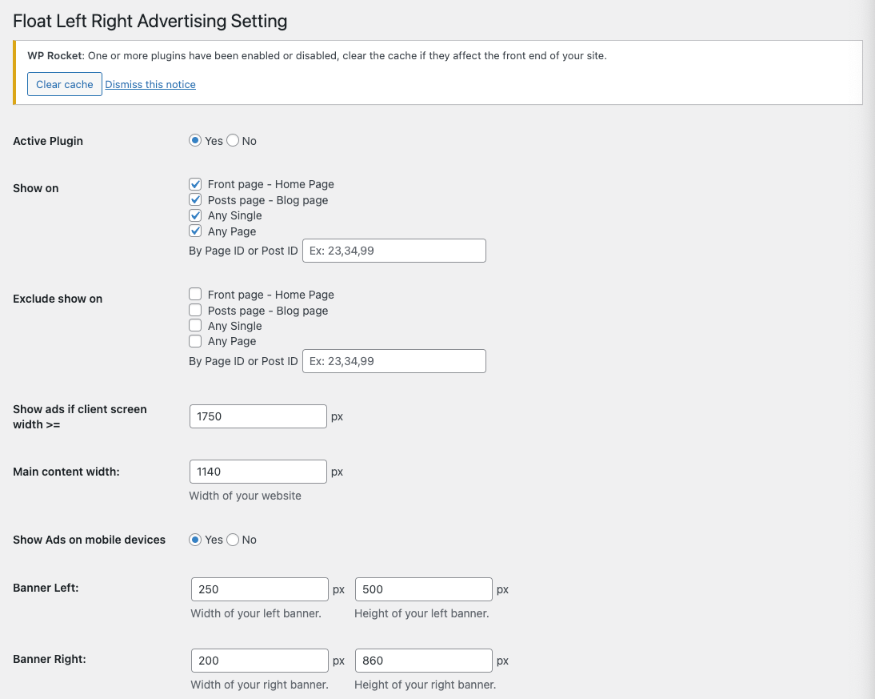Select No for Active Plugin
This screenshot has width=875, height=699.
click(233, 141)
